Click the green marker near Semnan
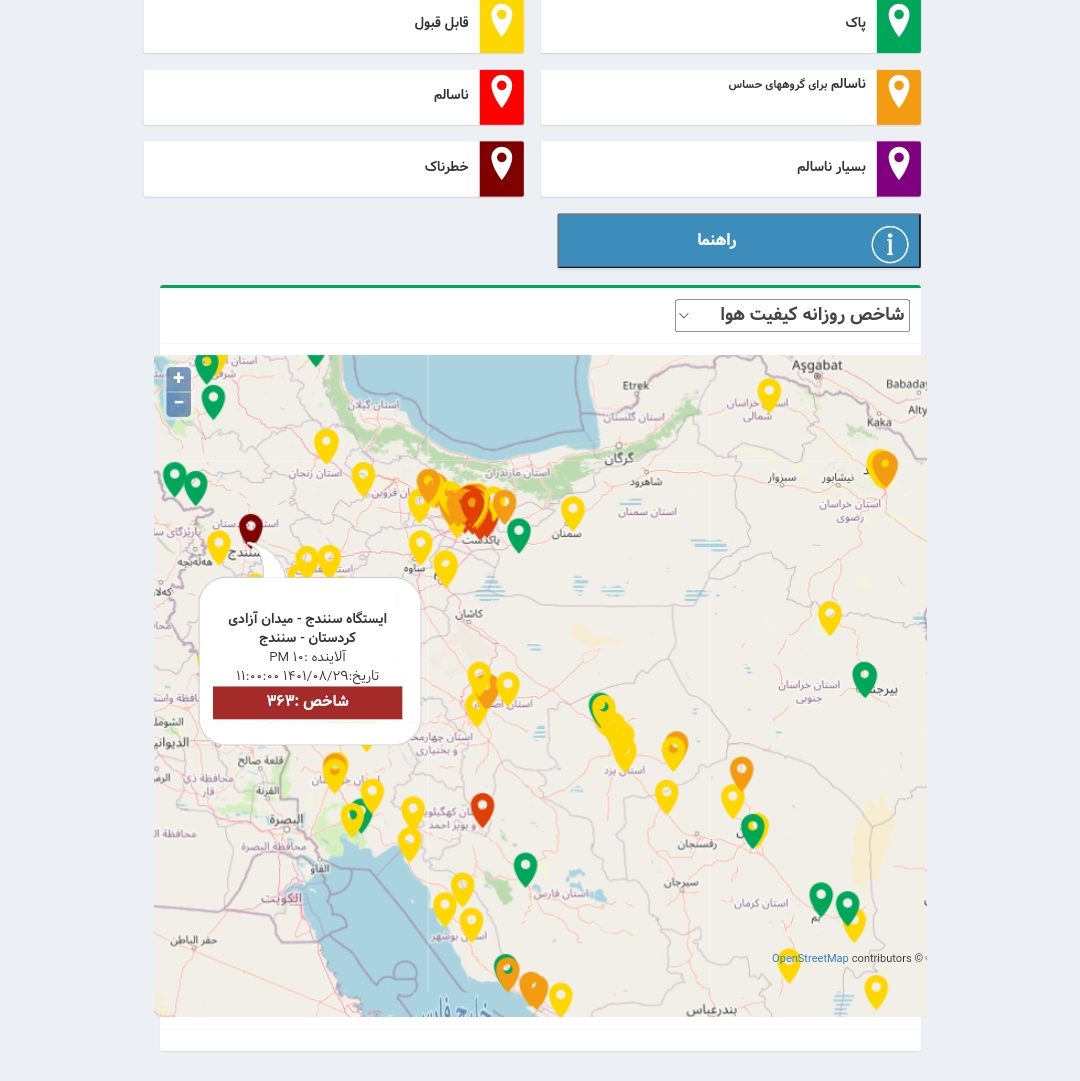 [518, 534]
